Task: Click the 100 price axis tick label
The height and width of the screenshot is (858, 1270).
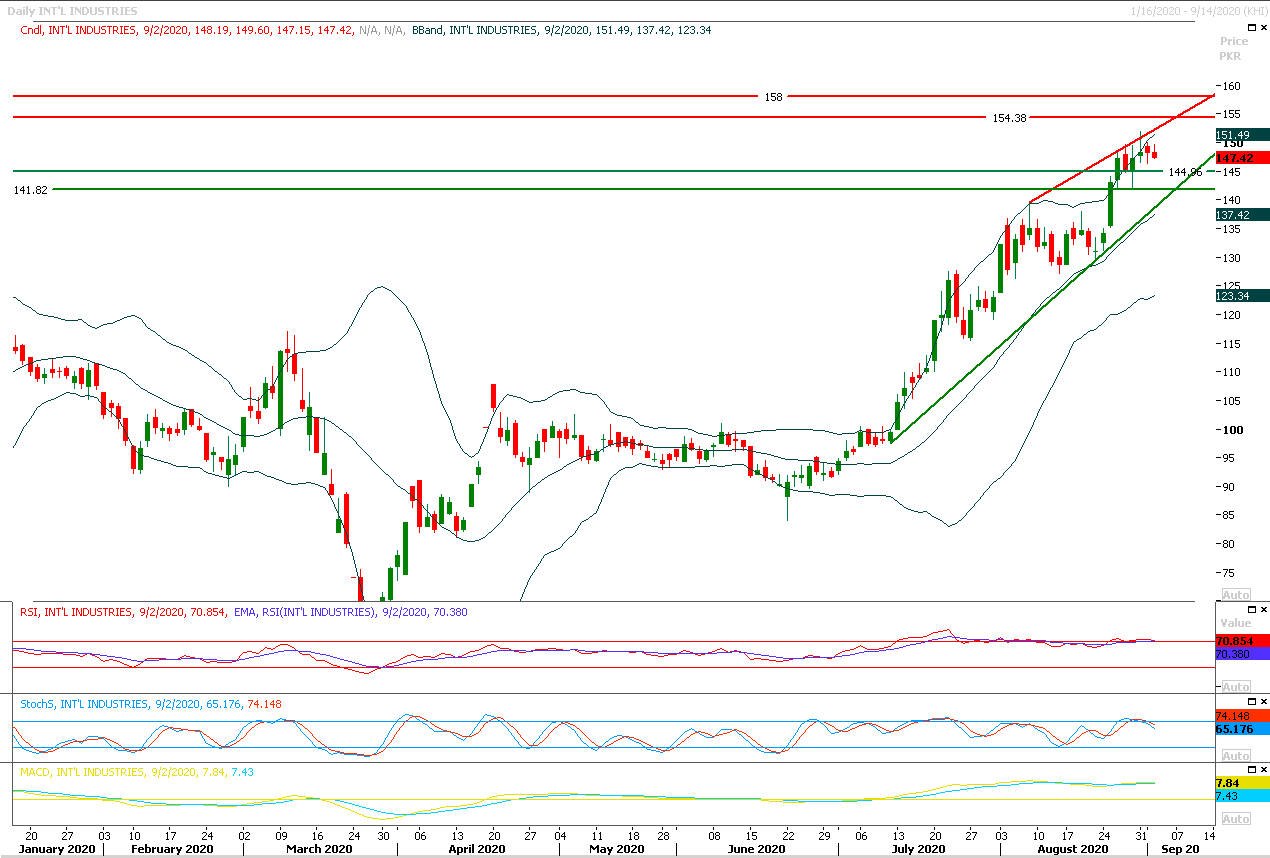Action: click(x=1231, y=430)
